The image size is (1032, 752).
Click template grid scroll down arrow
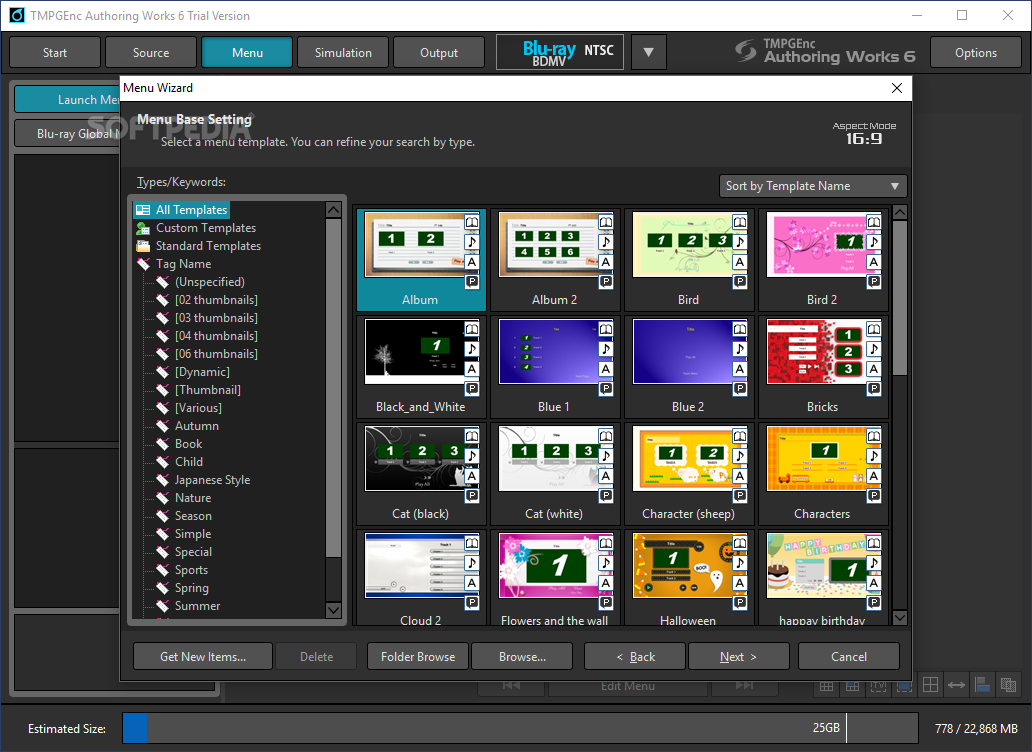[900, 618]
